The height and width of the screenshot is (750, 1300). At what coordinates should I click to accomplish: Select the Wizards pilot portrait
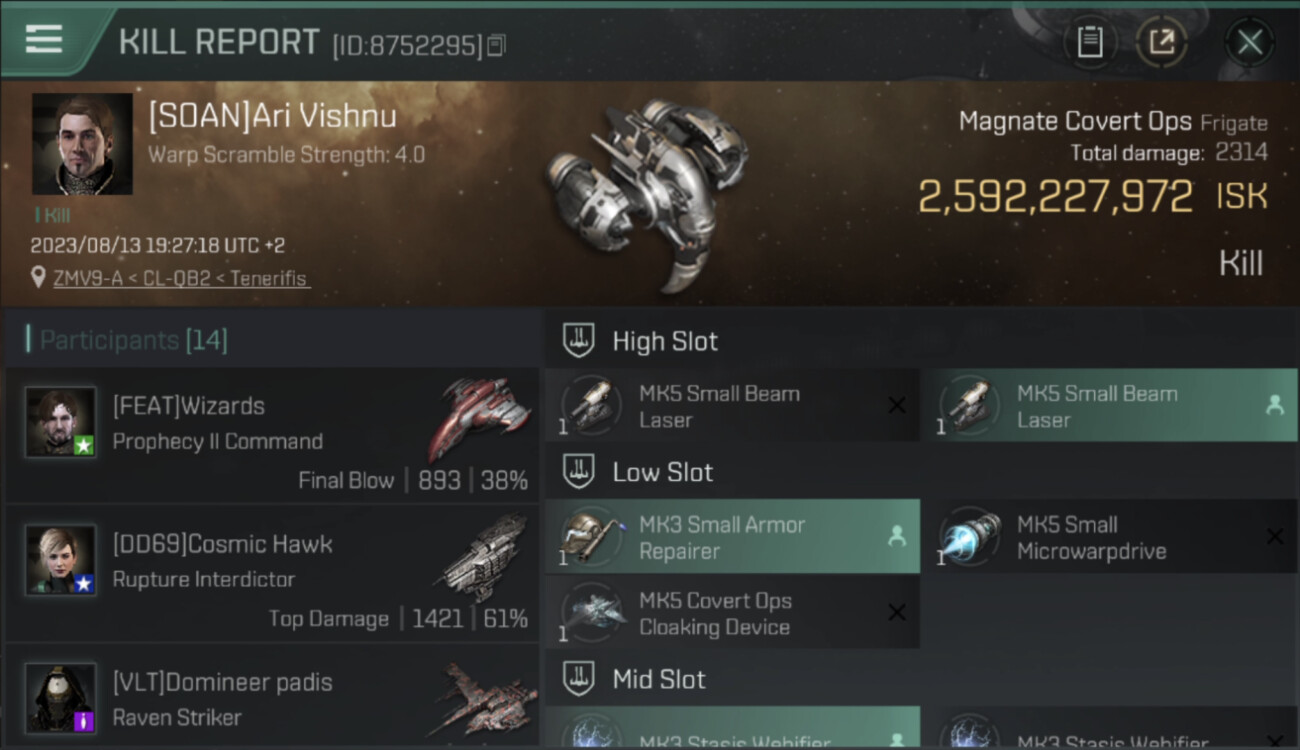click(61, 422)
